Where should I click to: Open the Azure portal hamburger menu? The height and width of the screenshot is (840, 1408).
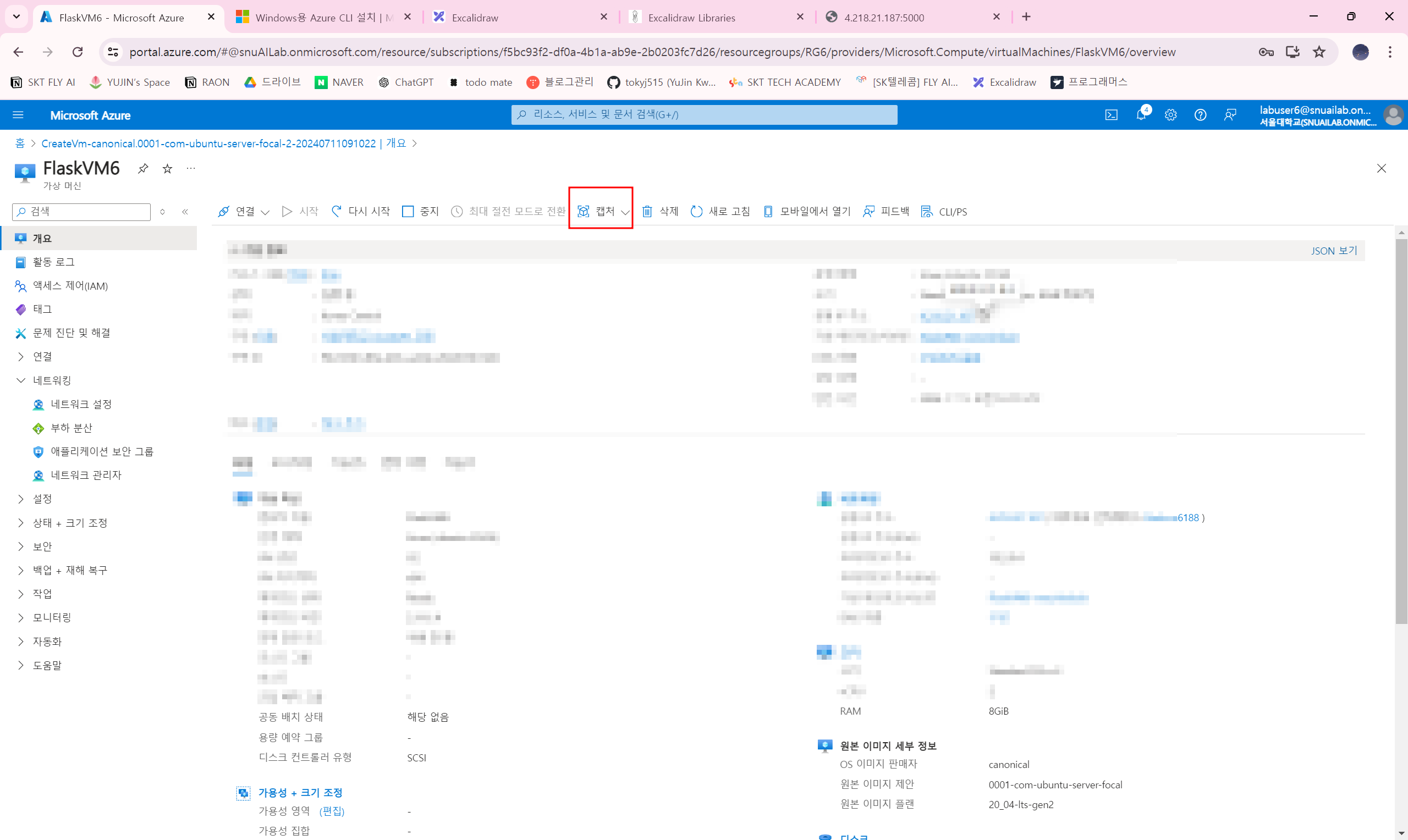click(x=18, y=115)
